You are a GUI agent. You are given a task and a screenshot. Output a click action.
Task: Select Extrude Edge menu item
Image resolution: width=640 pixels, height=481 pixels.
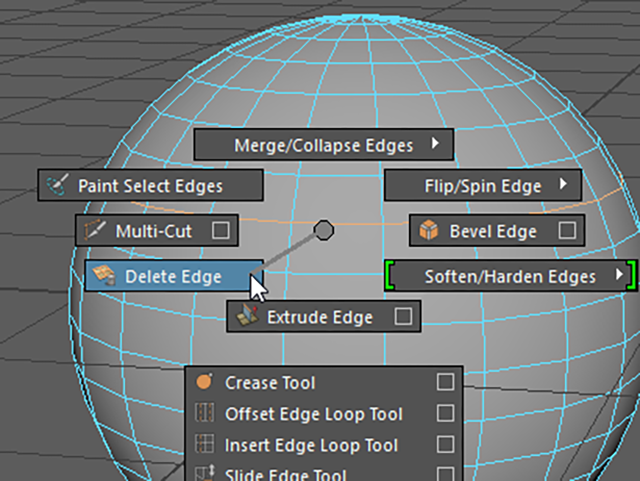point(324,316)
